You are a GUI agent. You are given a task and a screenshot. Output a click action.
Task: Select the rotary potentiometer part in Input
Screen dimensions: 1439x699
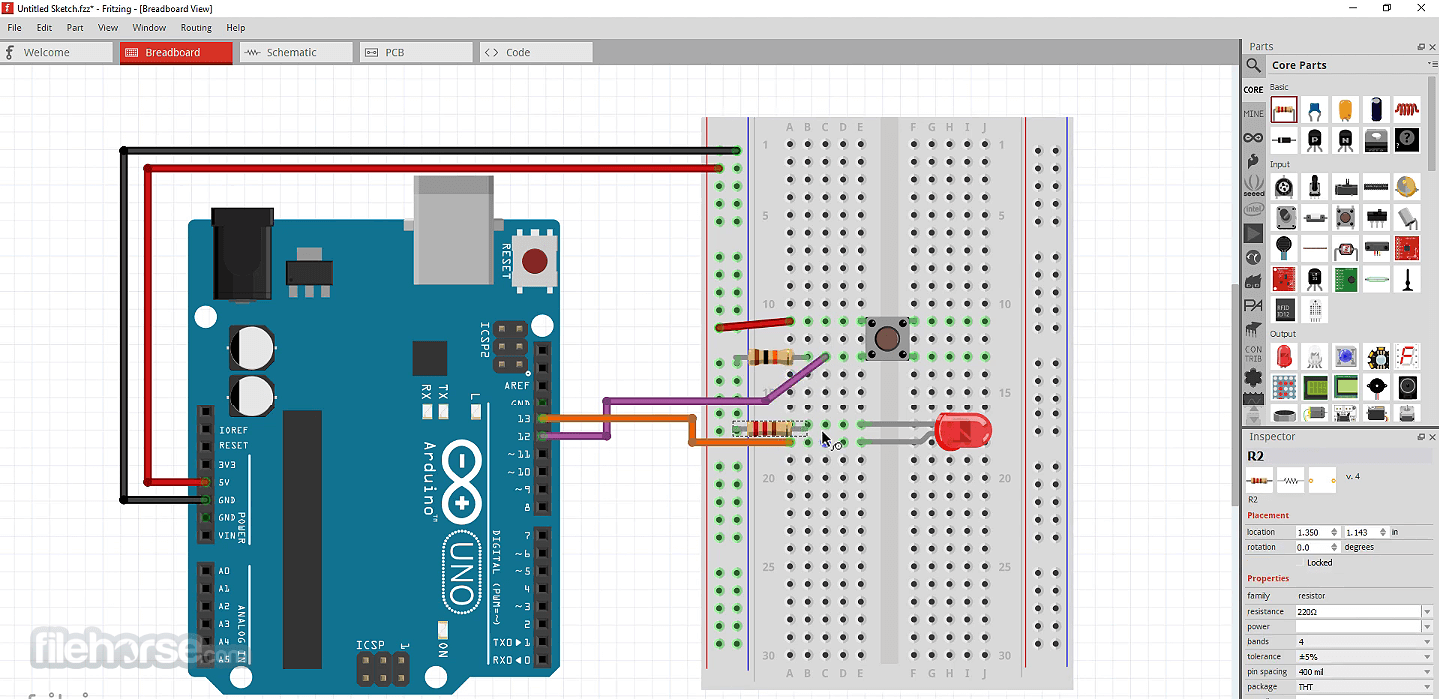click(x=1284, y=187)
